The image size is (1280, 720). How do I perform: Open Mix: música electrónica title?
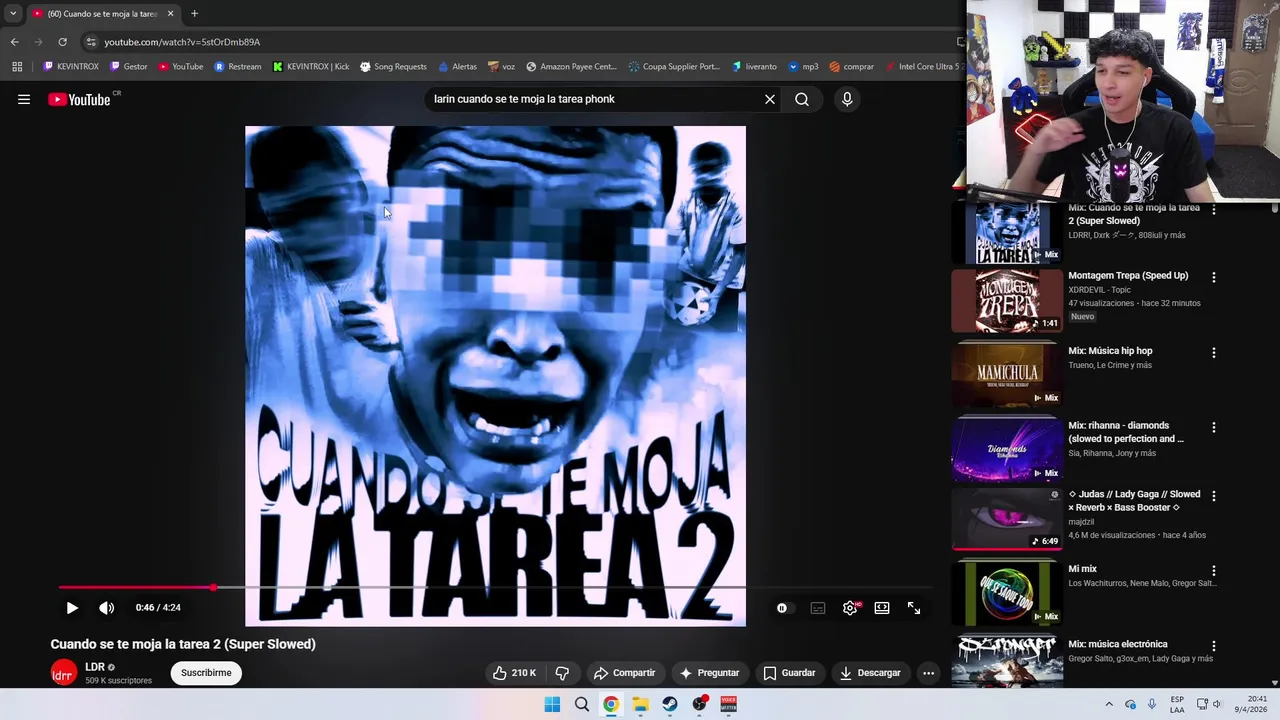pyautogui.click(x=1117, y=644)
